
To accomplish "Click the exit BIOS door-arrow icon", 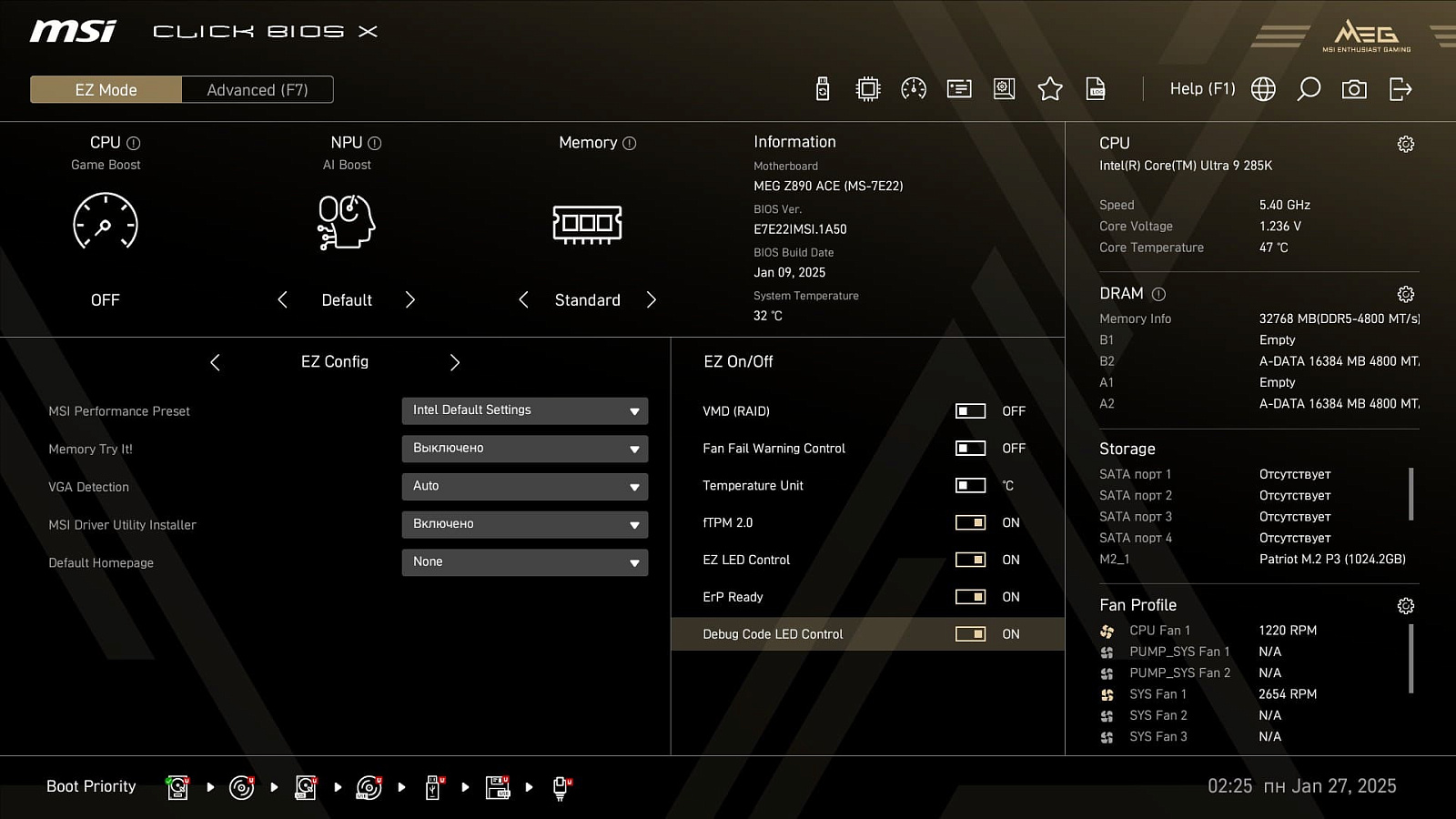I will (1400, 88).
